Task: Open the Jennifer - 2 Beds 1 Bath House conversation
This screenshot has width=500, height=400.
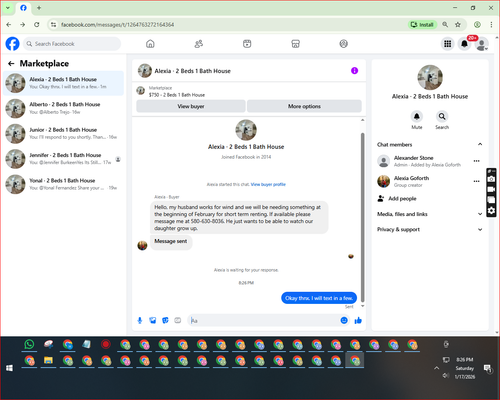Action: click(x=63, y=159)
